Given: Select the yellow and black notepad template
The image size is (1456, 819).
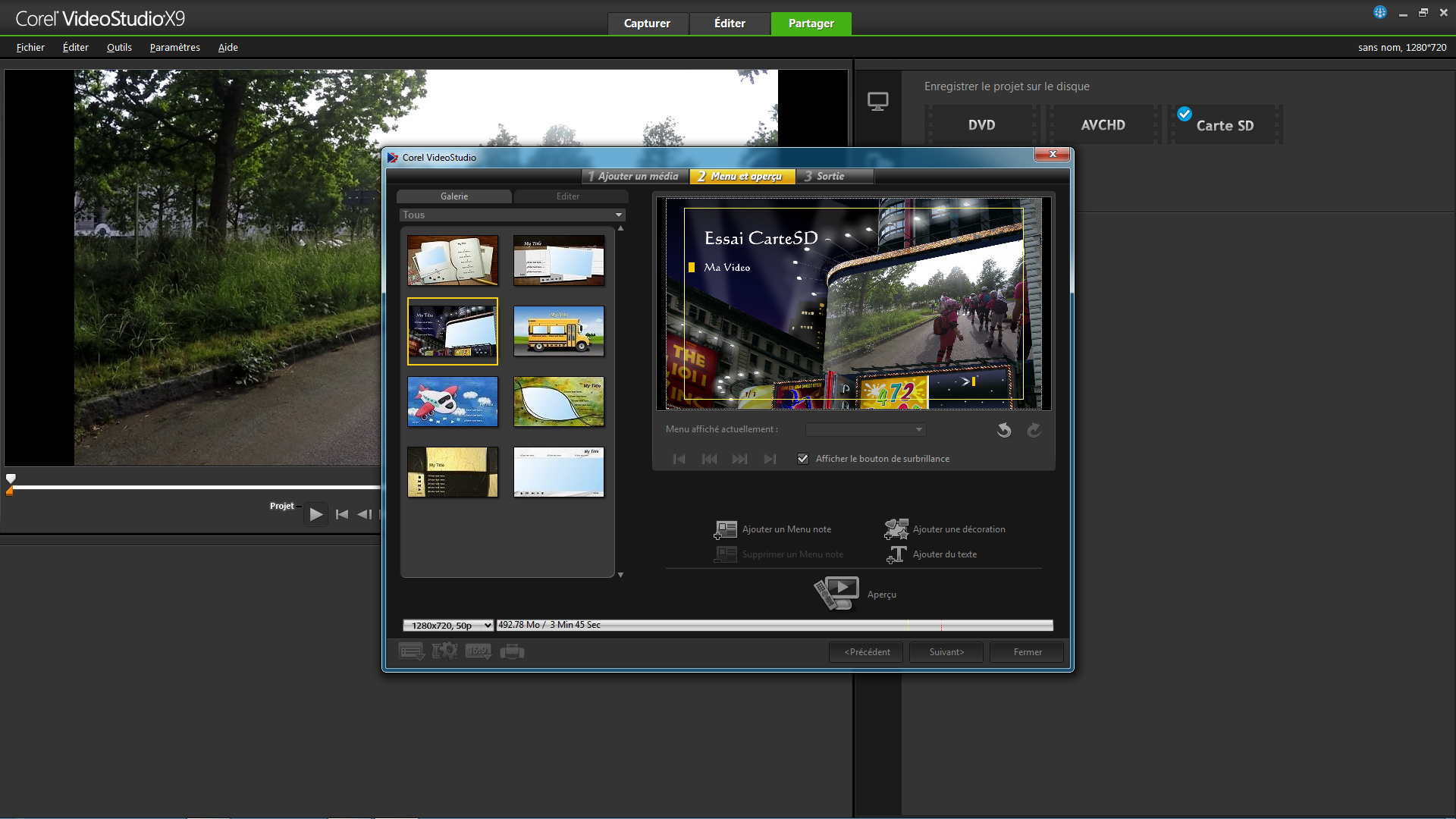Looking at the screenshot, I should pos(453,472).
